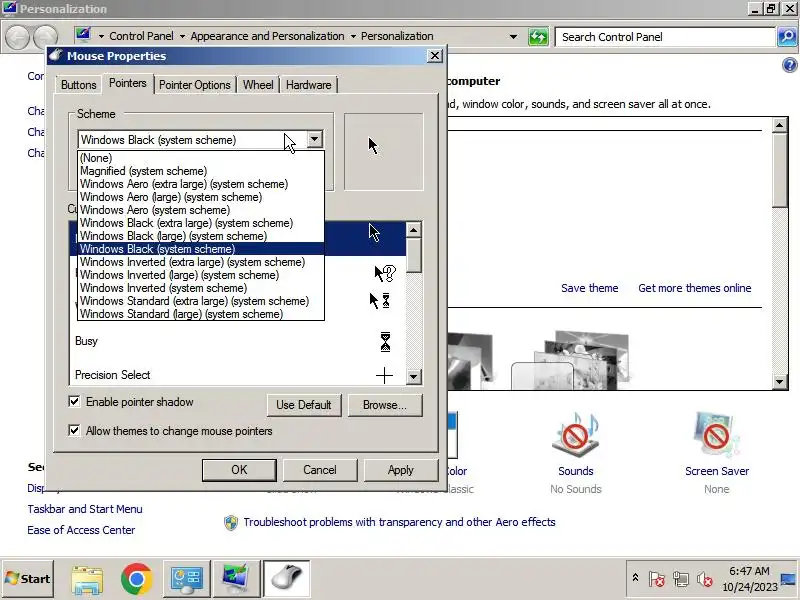Image resolution: width=800 pixels, height=600 pixels.
Task: Choose Windows Aero (extra large) scheme
Action: pos(201,184)
